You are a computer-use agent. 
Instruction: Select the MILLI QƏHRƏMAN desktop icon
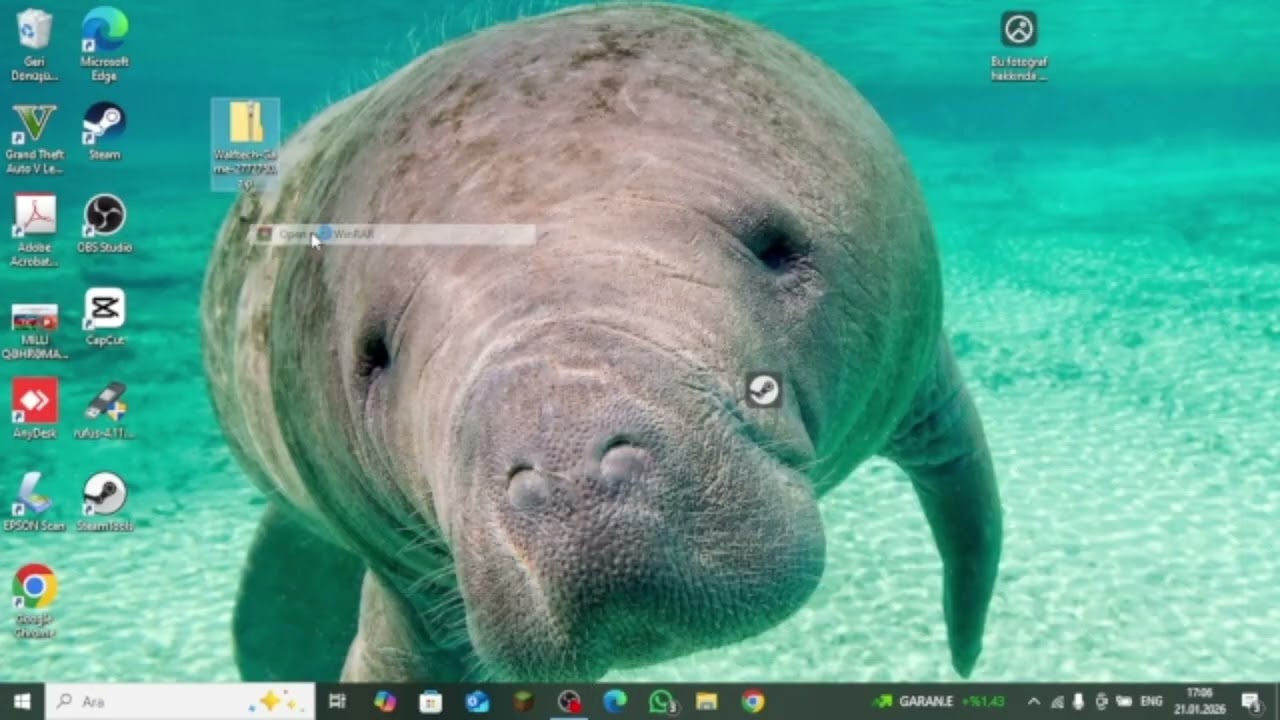35,330
